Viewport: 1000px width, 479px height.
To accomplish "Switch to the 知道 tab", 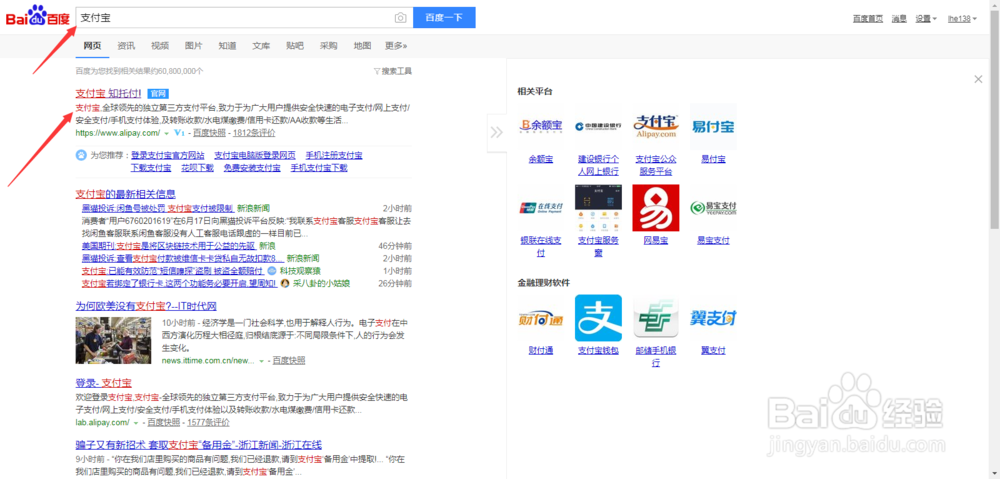I will [227, 46].
